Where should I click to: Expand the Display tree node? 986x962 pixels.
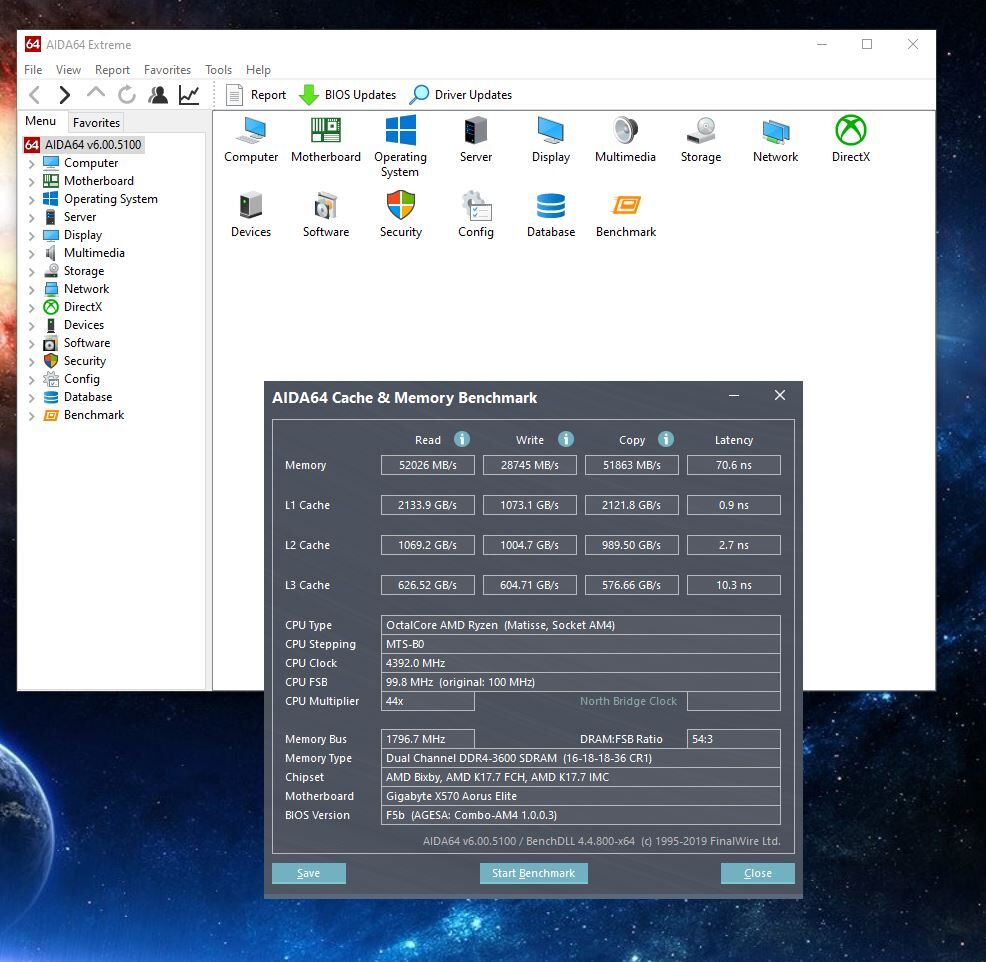[x=31, y=236]
